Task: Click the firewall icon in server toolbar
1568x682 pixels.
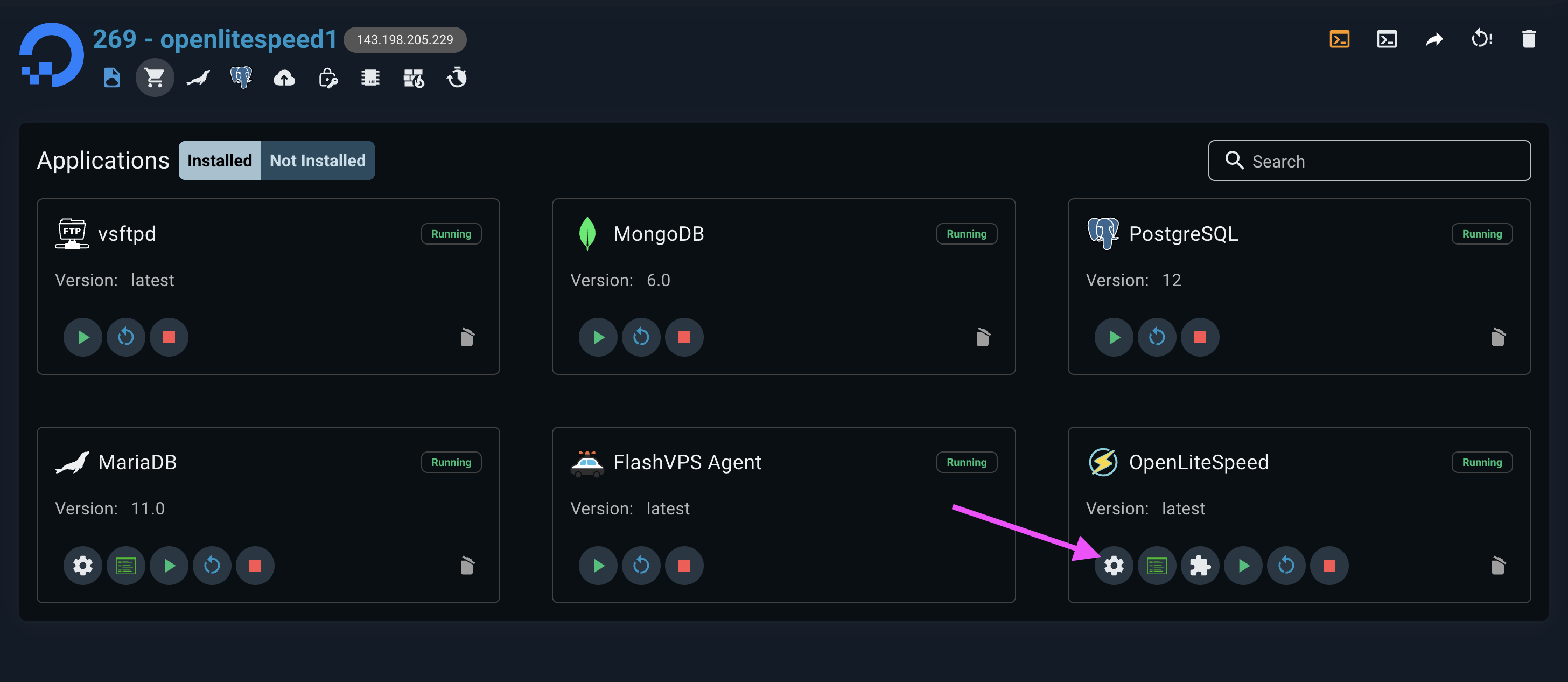Action: pos(414,78)
